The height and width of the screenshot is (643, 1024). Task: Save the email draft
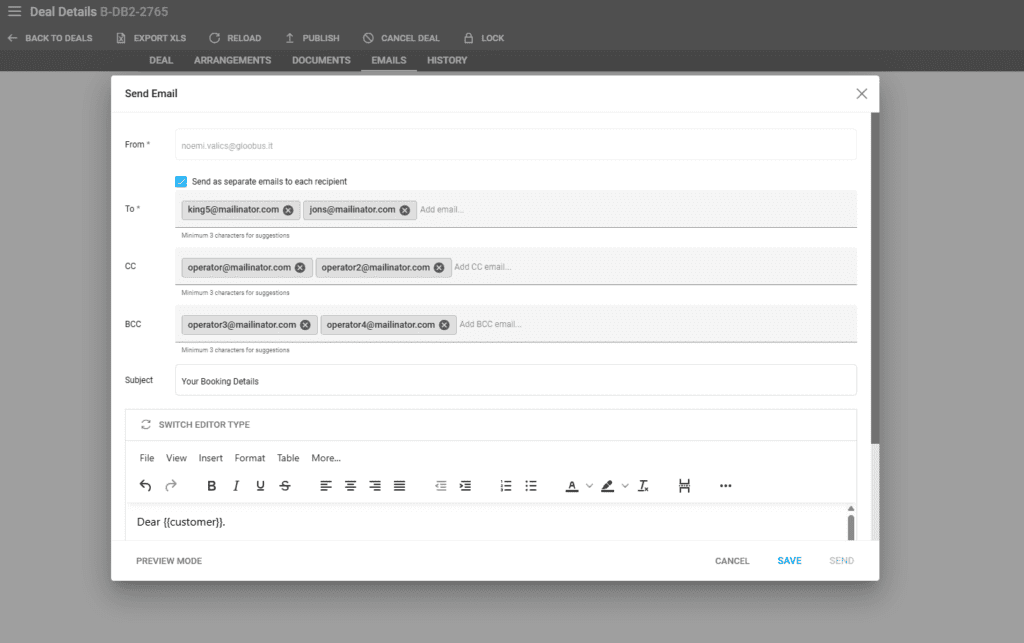789,561
